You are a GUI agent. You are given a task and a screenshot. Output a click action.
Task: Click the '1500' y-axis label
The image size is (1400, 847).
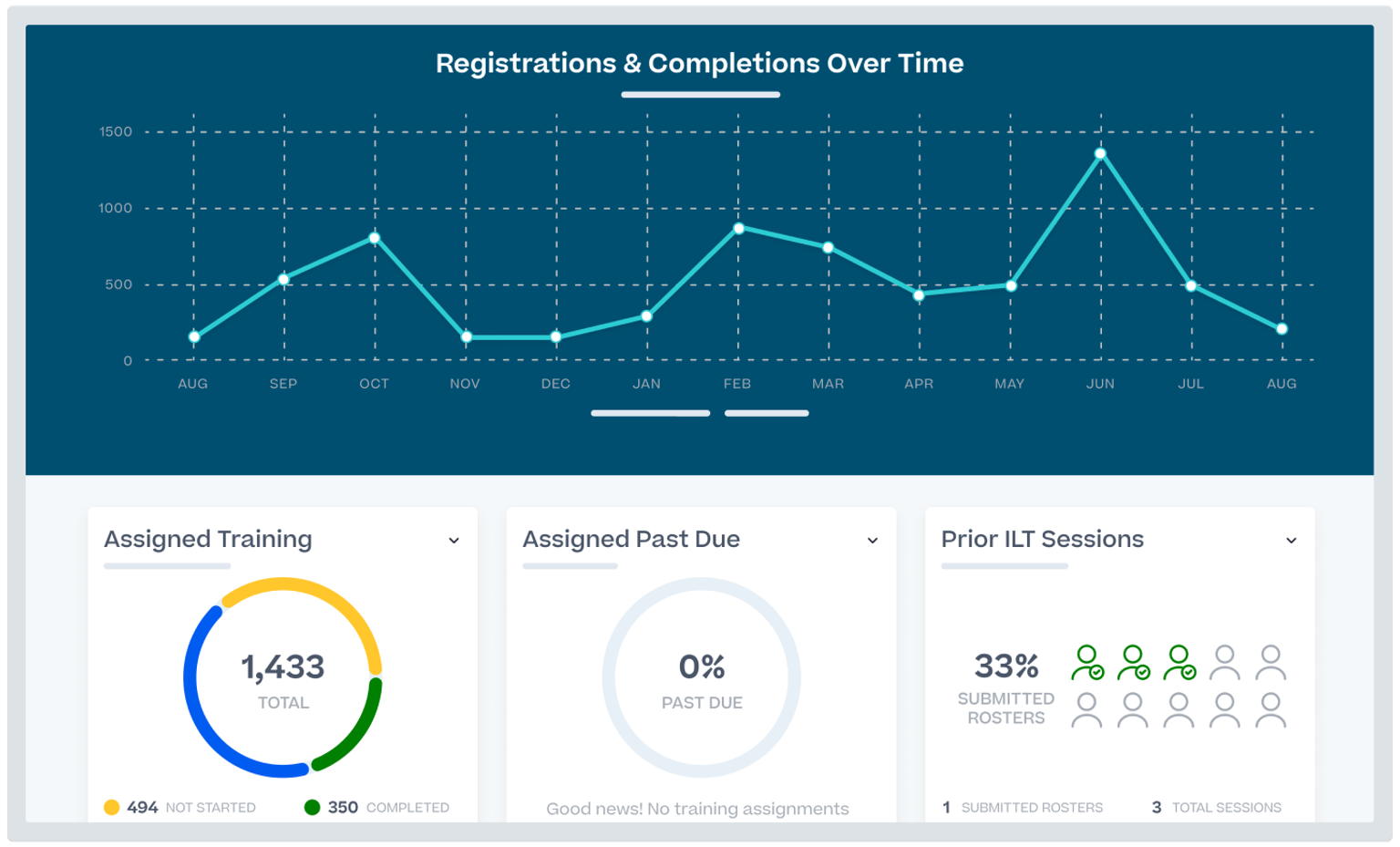pyautogui.click(x=116, y=132)
